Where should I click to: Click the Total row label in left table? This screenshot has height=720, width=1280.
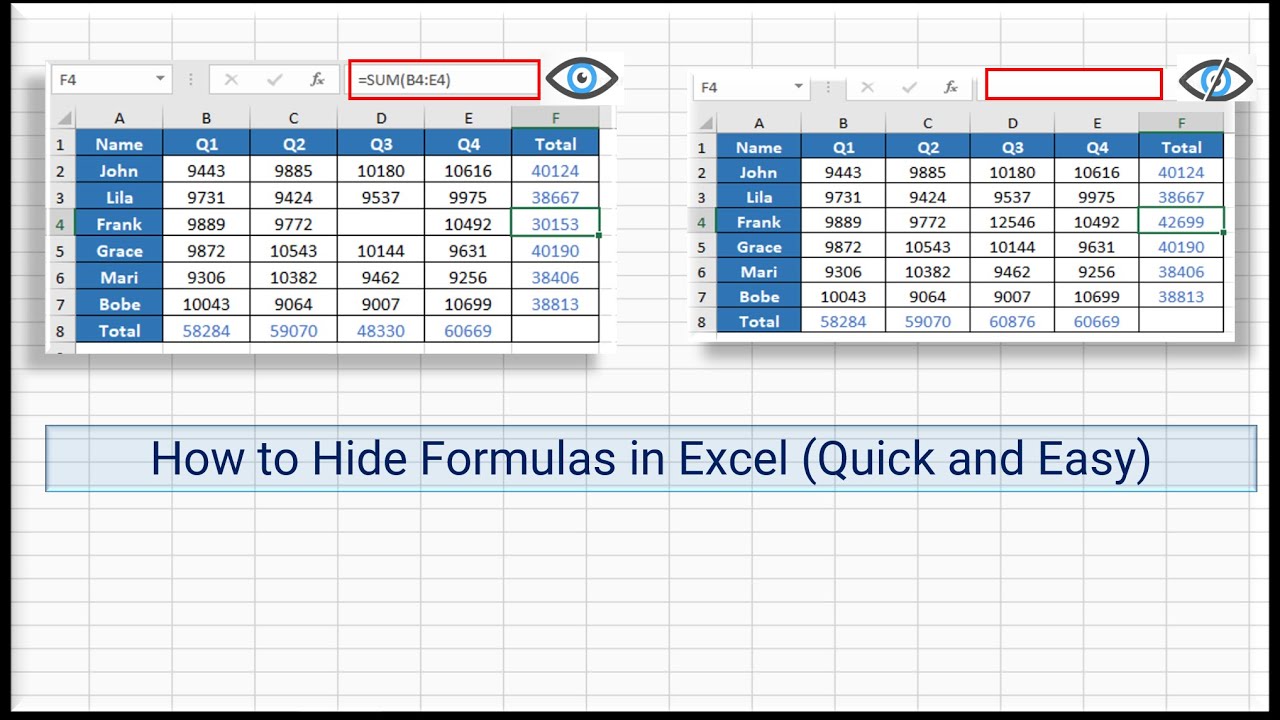pos(119,330)
